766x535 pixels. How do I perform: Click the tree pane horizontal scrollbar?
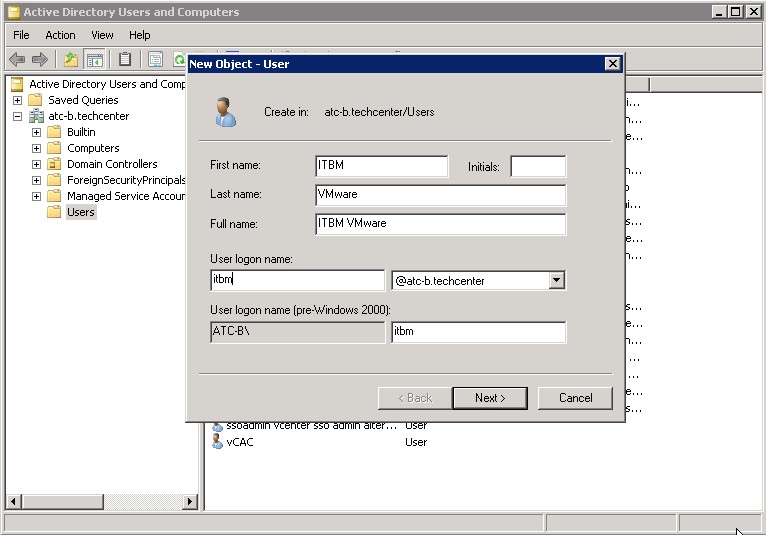coord(100,500)
